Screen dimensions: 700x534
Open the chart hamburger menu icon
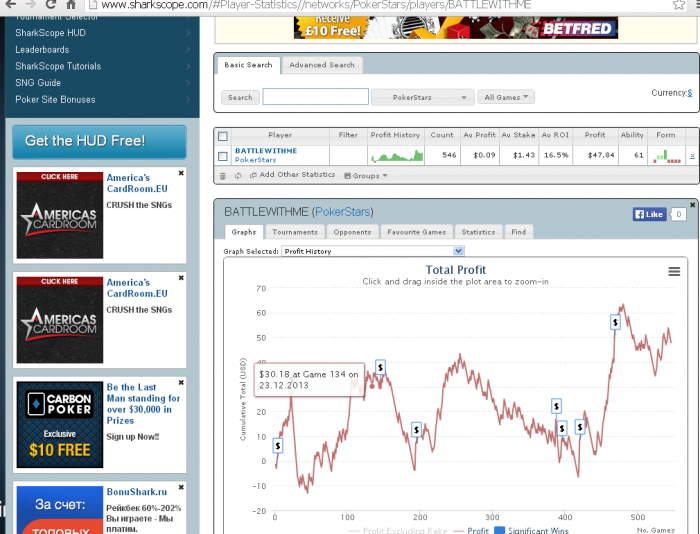[674, 271]
